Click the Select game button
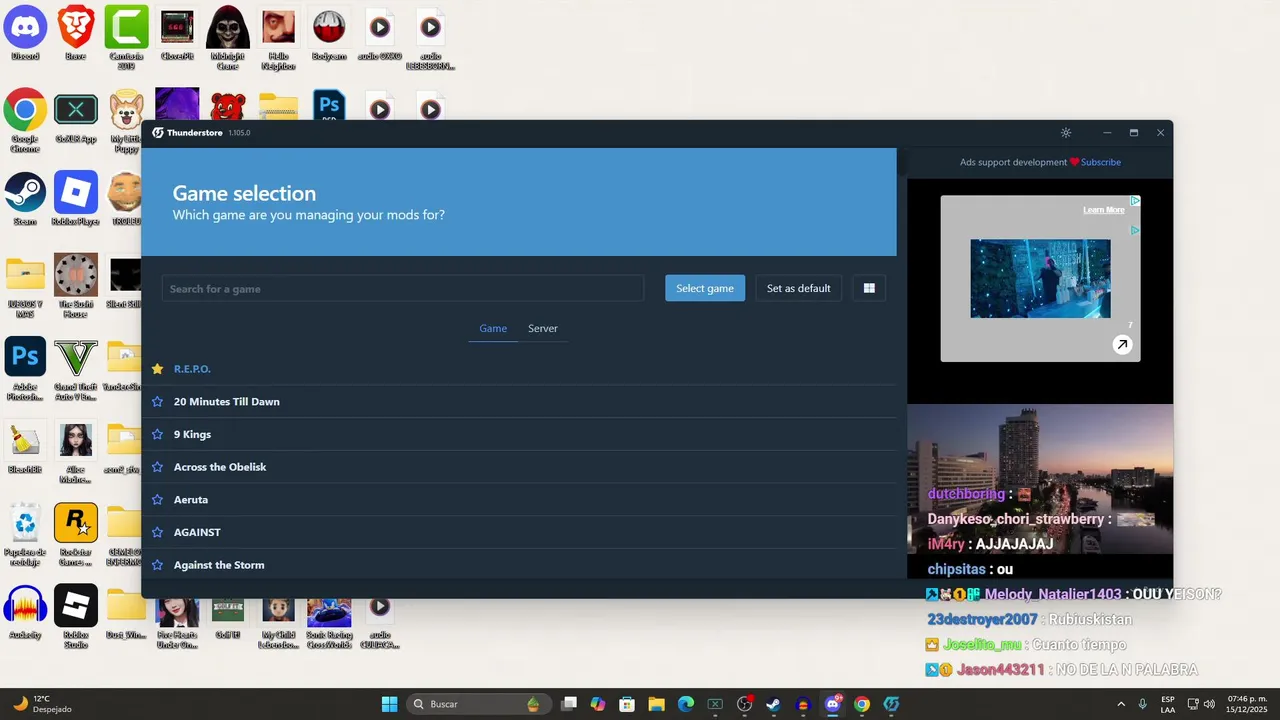The height and width of the screenshot is (720, 1280). click(705, 288)
